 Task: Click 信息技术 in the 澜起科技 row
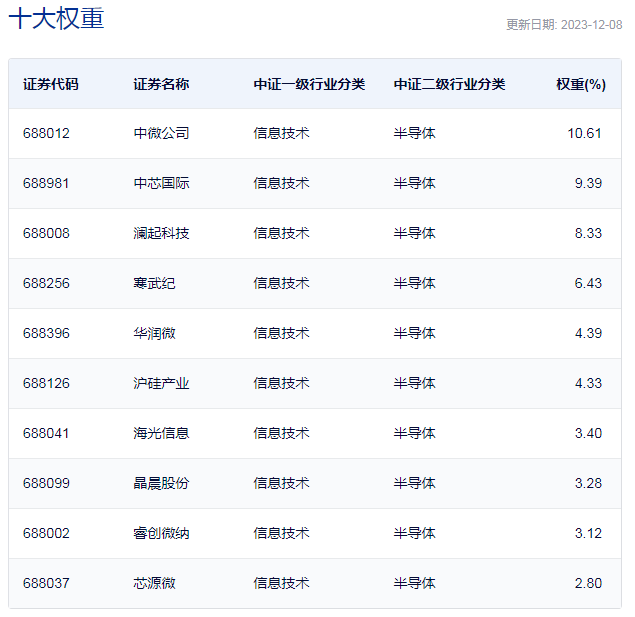[x=281, y=233]
